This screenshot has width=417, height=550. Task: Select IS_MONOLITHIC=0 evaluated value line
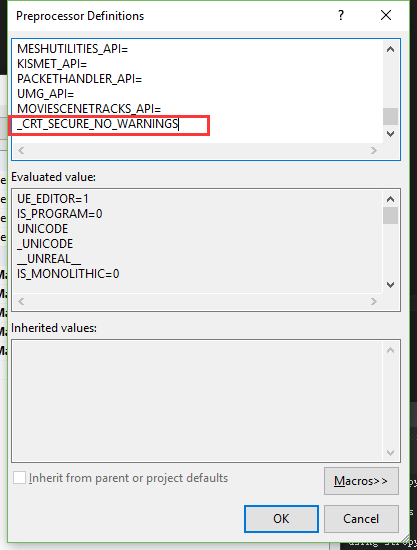[68, 274]
